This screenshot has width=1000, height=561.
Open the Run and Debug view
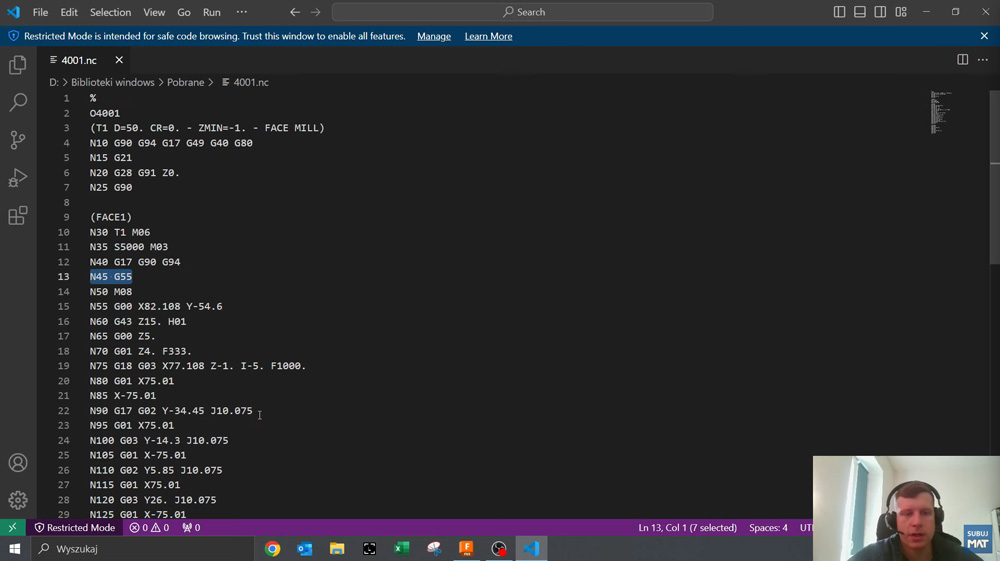coord(18,178)
